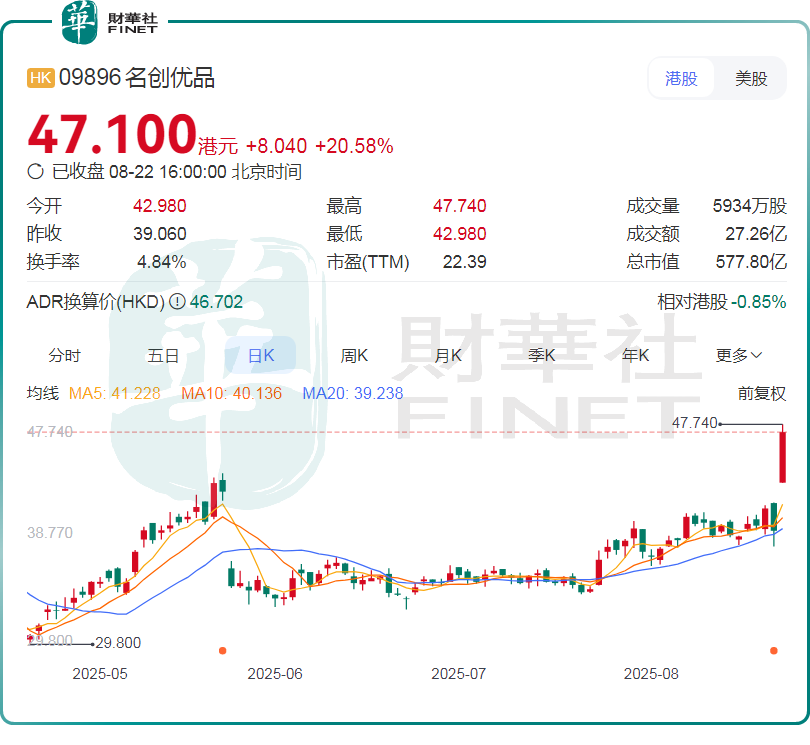810x745 pixels.
Task: Click the 昨收 value 39.060
Action: click(160, 234)
